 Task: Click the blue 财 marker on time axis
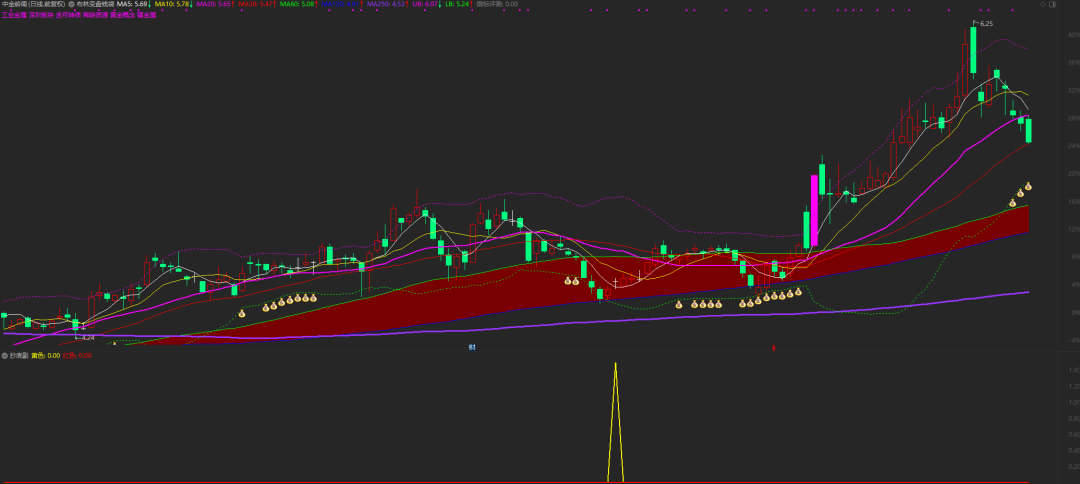coord(471,347)
